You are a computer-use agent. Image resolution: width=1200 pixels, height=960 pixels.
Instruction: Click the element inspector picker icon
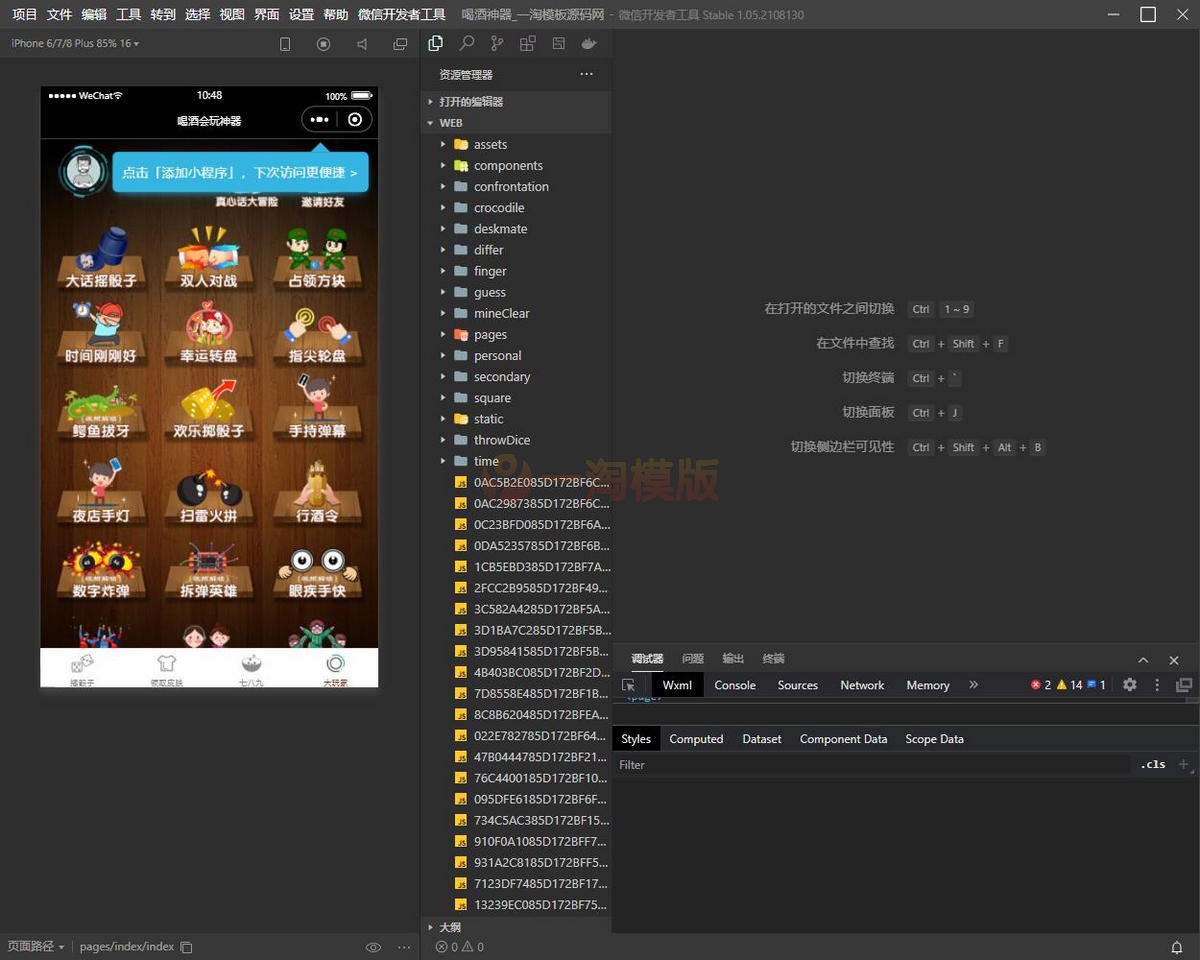tap(628, 685)
